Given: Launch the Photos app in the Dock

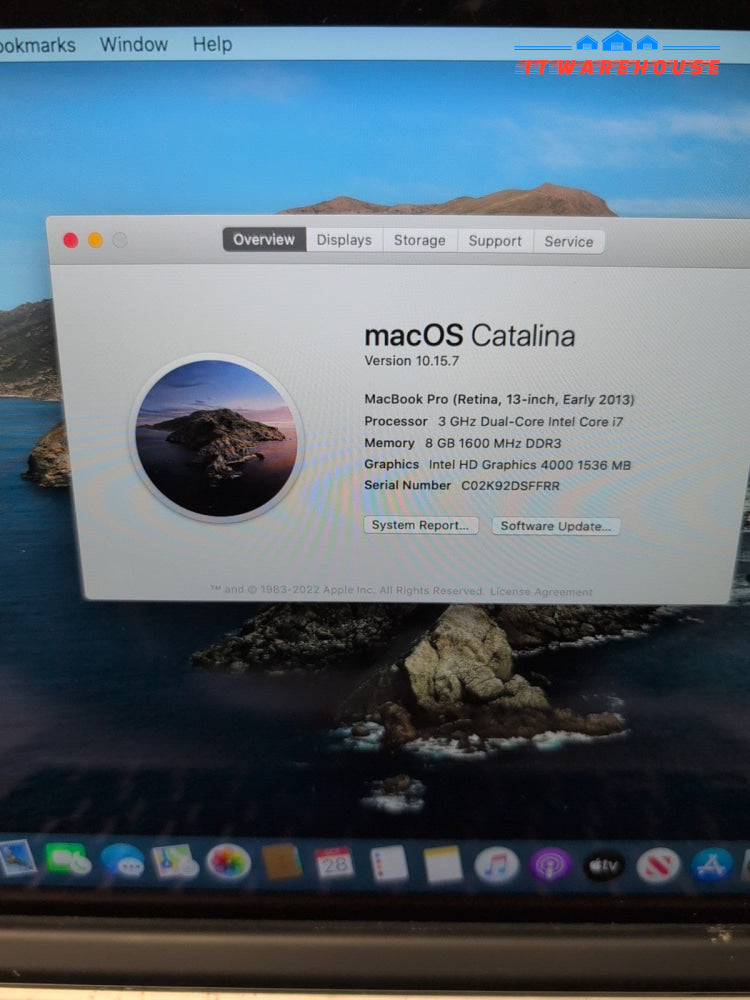Looking at the screenshot, I should pos(228,862).
